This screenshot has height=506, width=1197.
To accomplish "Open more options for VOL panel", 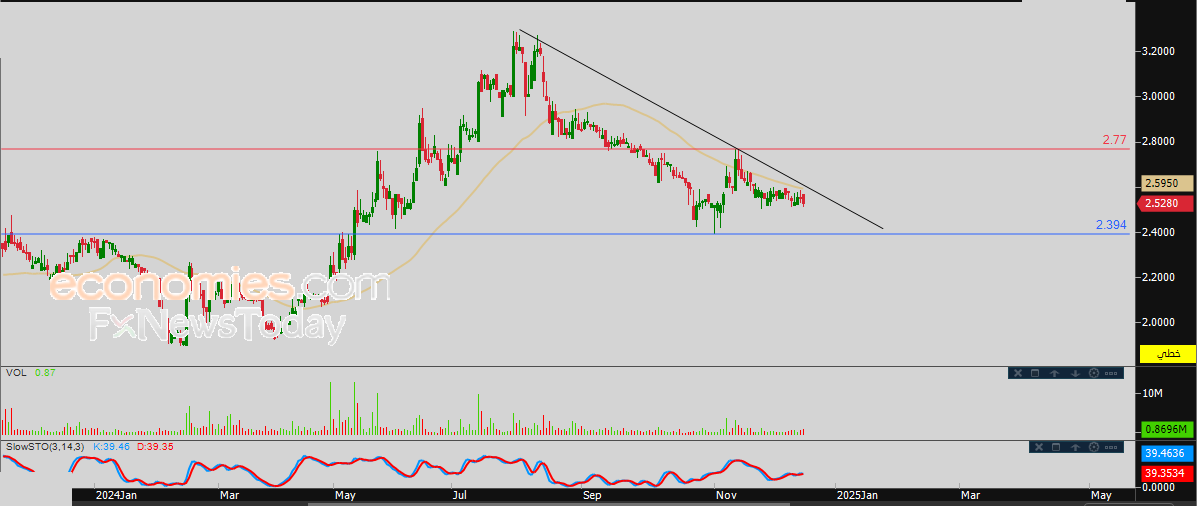I will point(1111,373).
